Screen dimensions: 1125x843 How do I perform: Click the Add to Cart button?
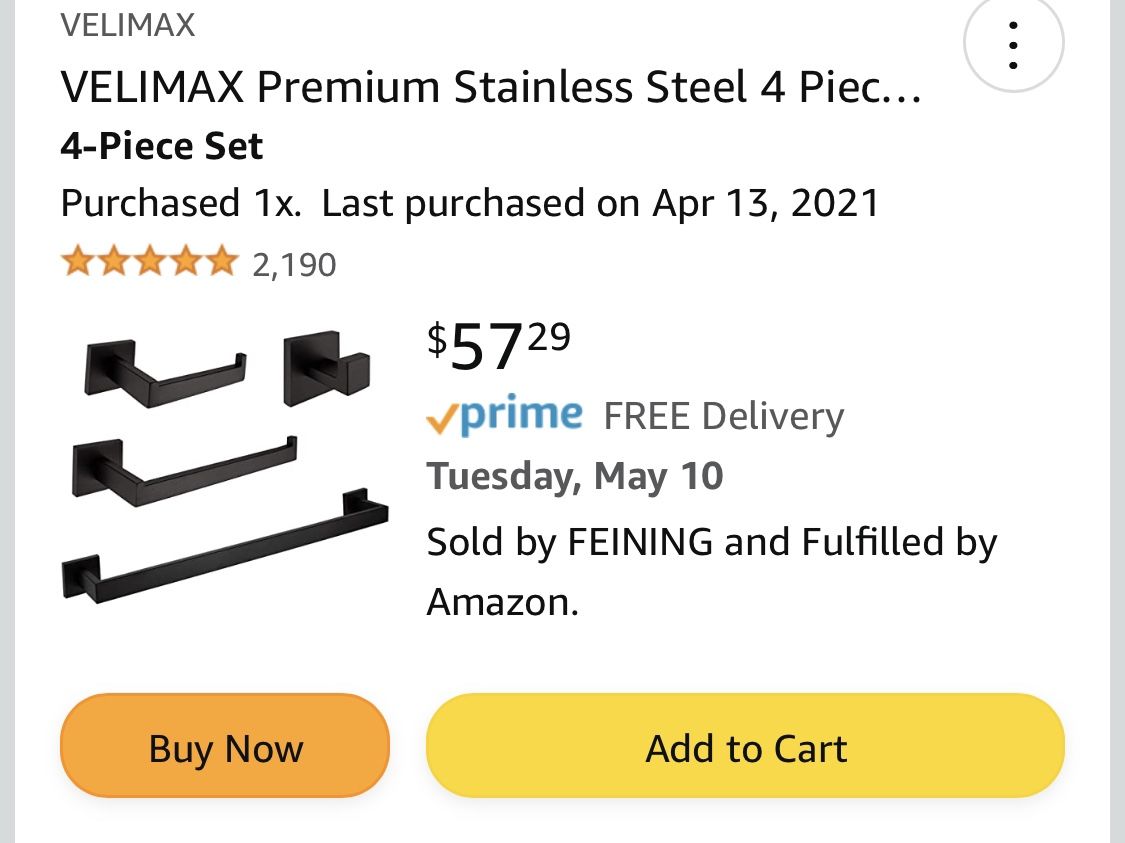tap(745, 747)
